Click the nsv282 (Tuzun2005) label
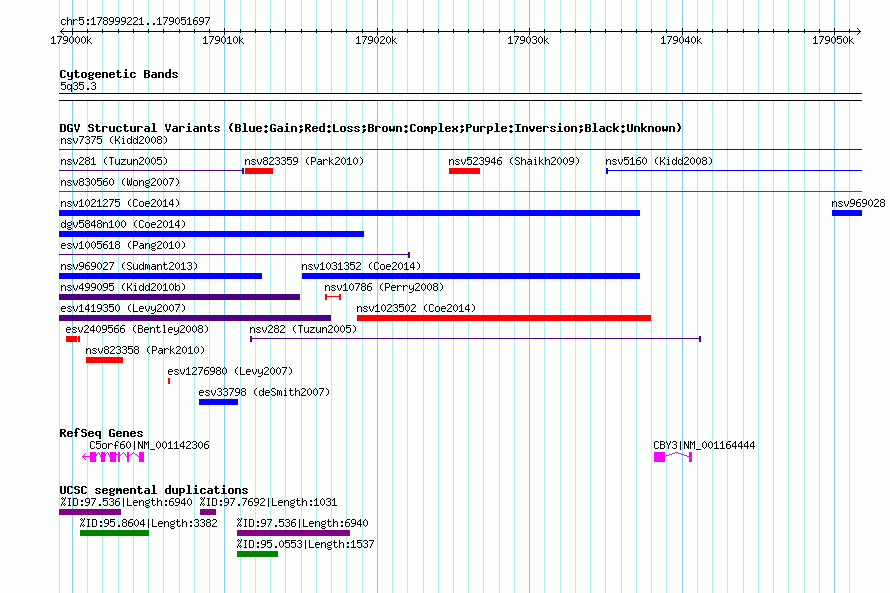The width and height of the screenshot is (890, 593). pyautogui.click(x=303, y=329)
